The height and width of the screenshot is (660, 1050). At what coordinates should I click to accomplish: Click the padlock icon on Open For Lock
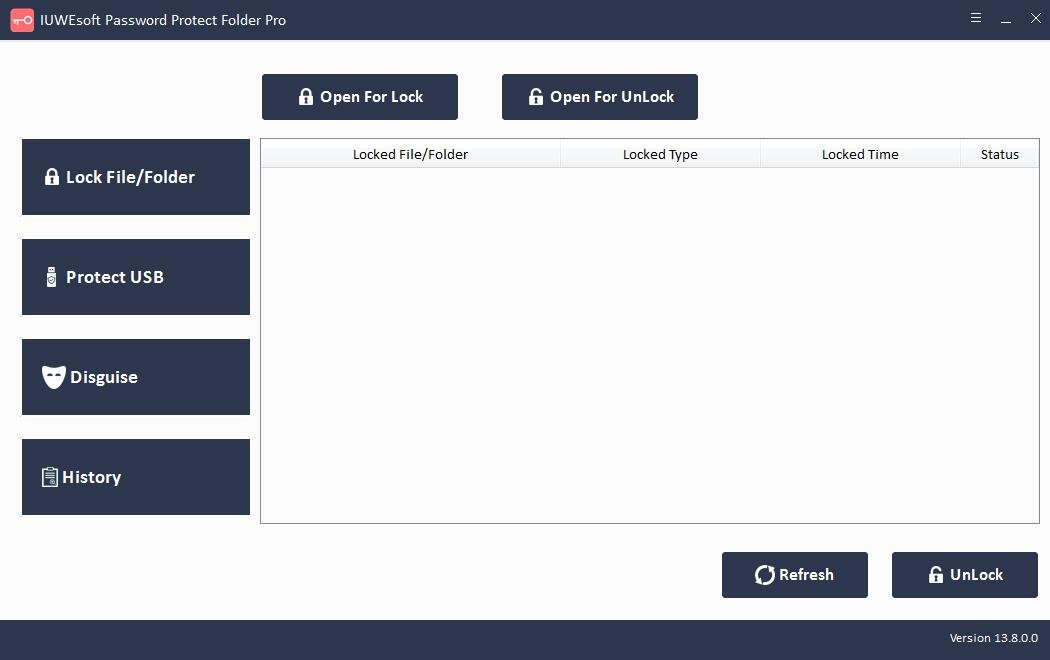[305, 96]
